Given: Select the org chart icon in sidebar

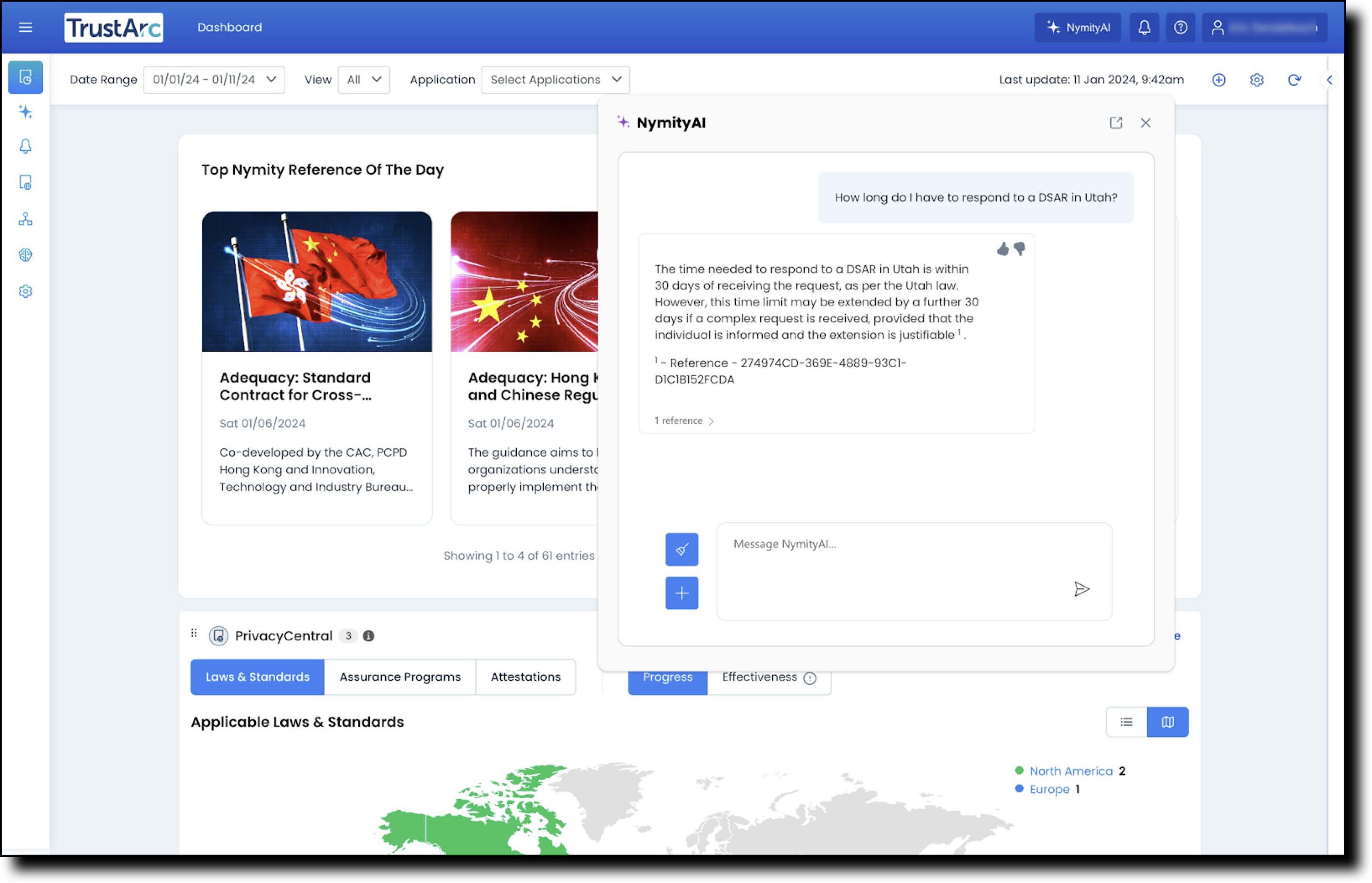Looking at the screenshot, I should pos(25,219).
